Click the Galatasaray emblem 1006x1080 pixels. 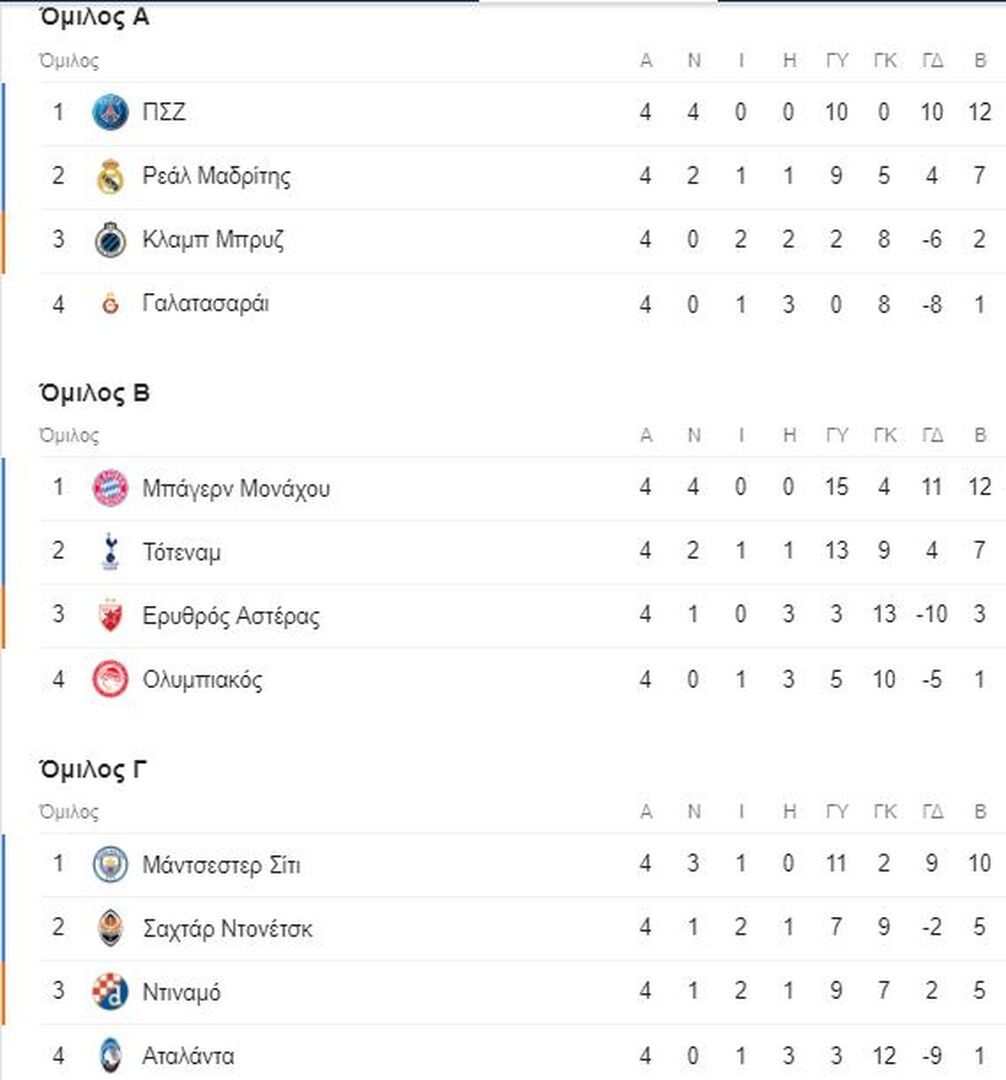(110, 304)
